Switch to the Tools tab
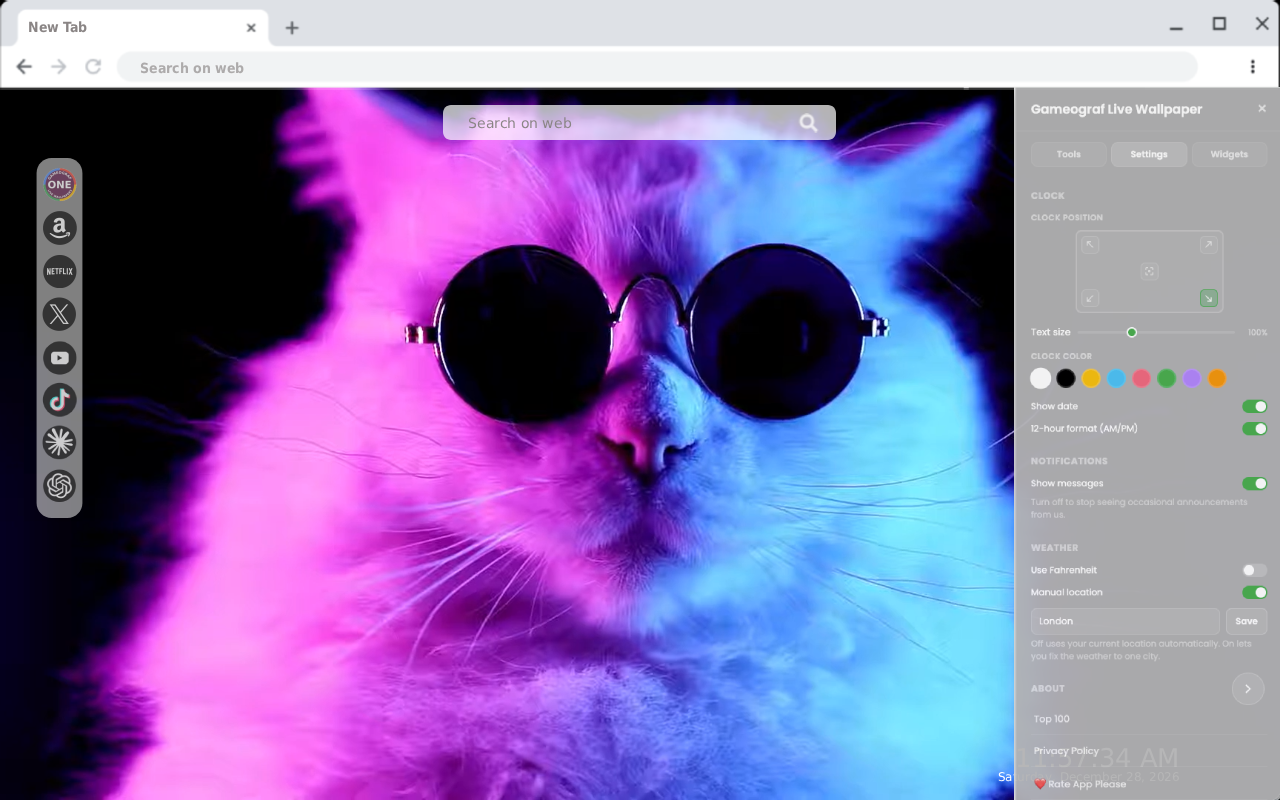Viewport: 1280px width, 800px height. point(1069,154)
